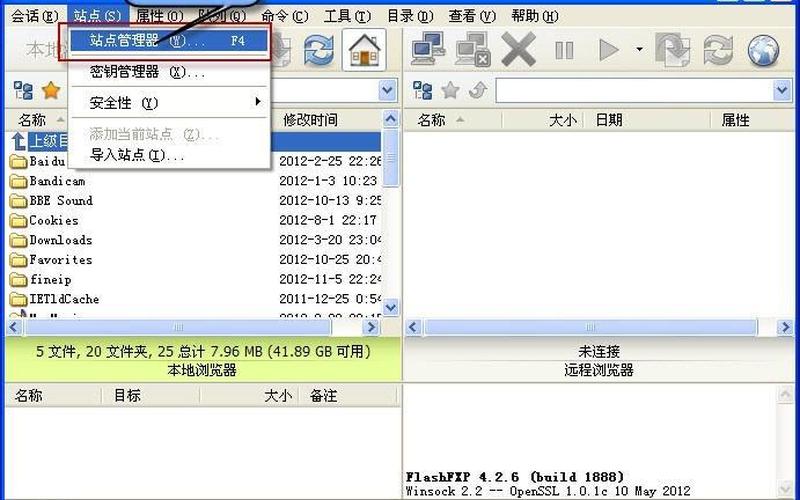Open the 查看 menu
Viewport: 800px width, 500px height.
click(x=472, y=16)
